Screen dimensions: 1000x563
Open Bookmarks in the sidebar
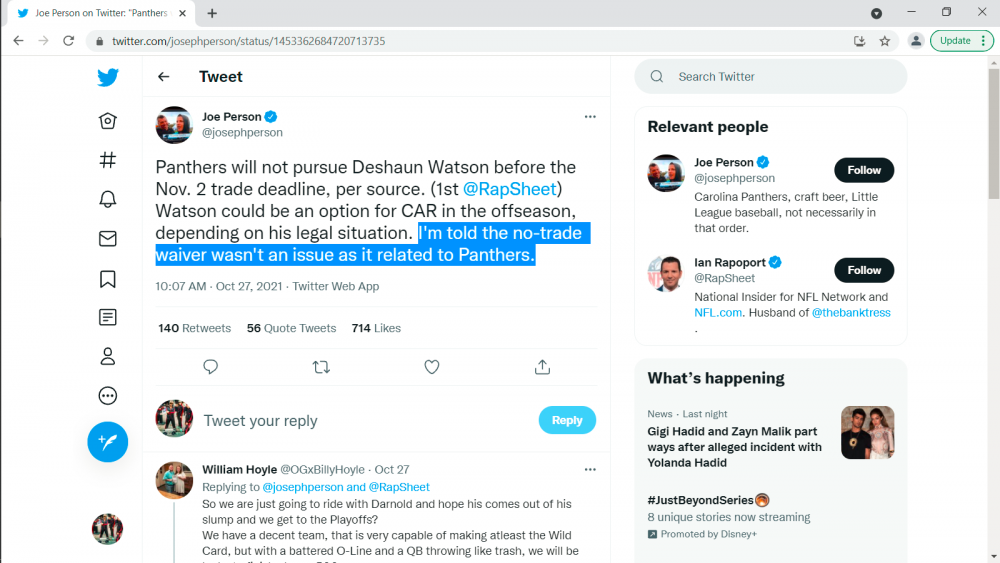pos(108,278)
